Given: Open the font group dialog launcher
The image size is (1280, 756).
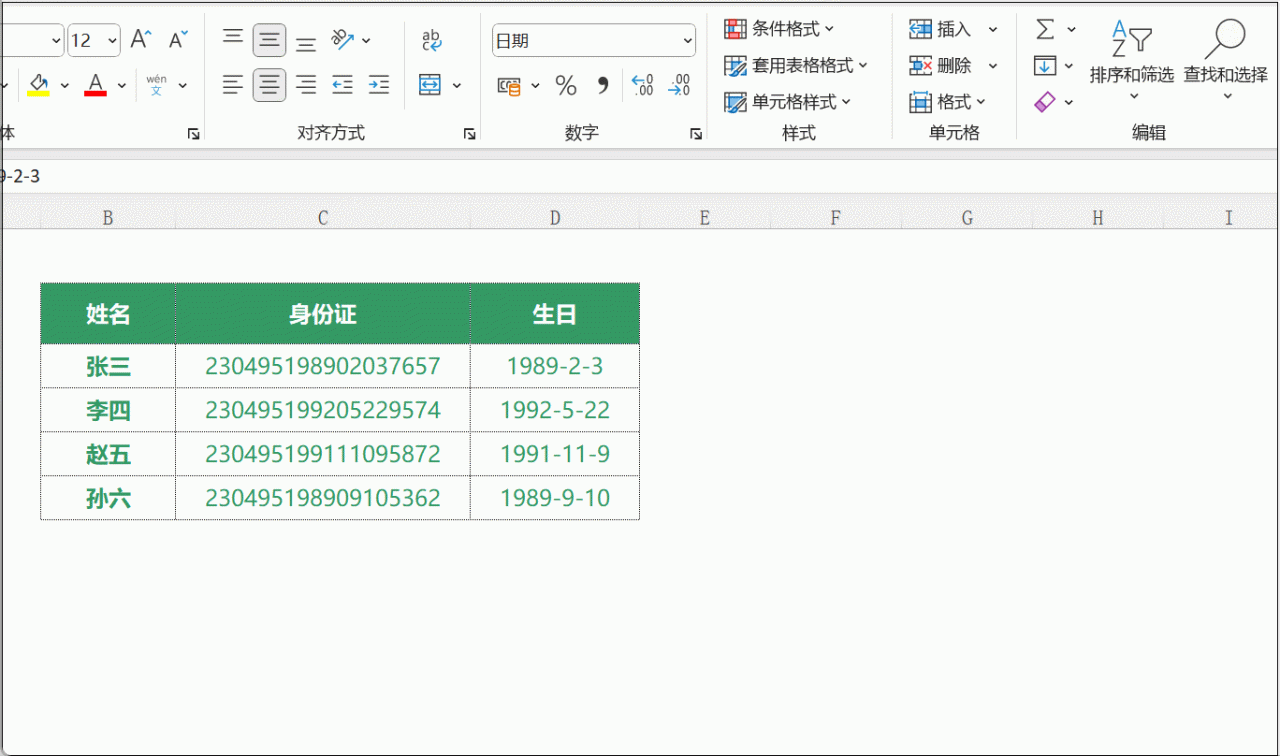Looking at the screenshot, I should click(194, 134).
